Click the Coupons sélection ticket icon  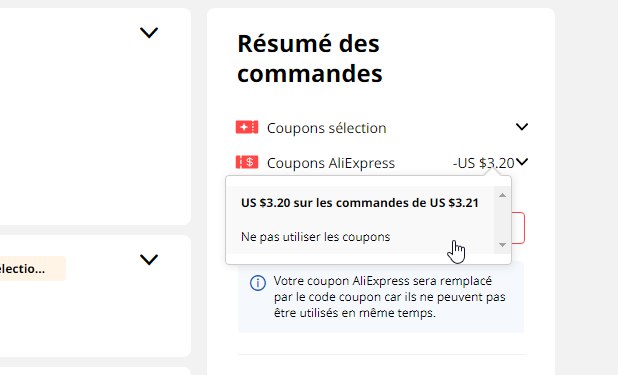click(x=247, y=127)
